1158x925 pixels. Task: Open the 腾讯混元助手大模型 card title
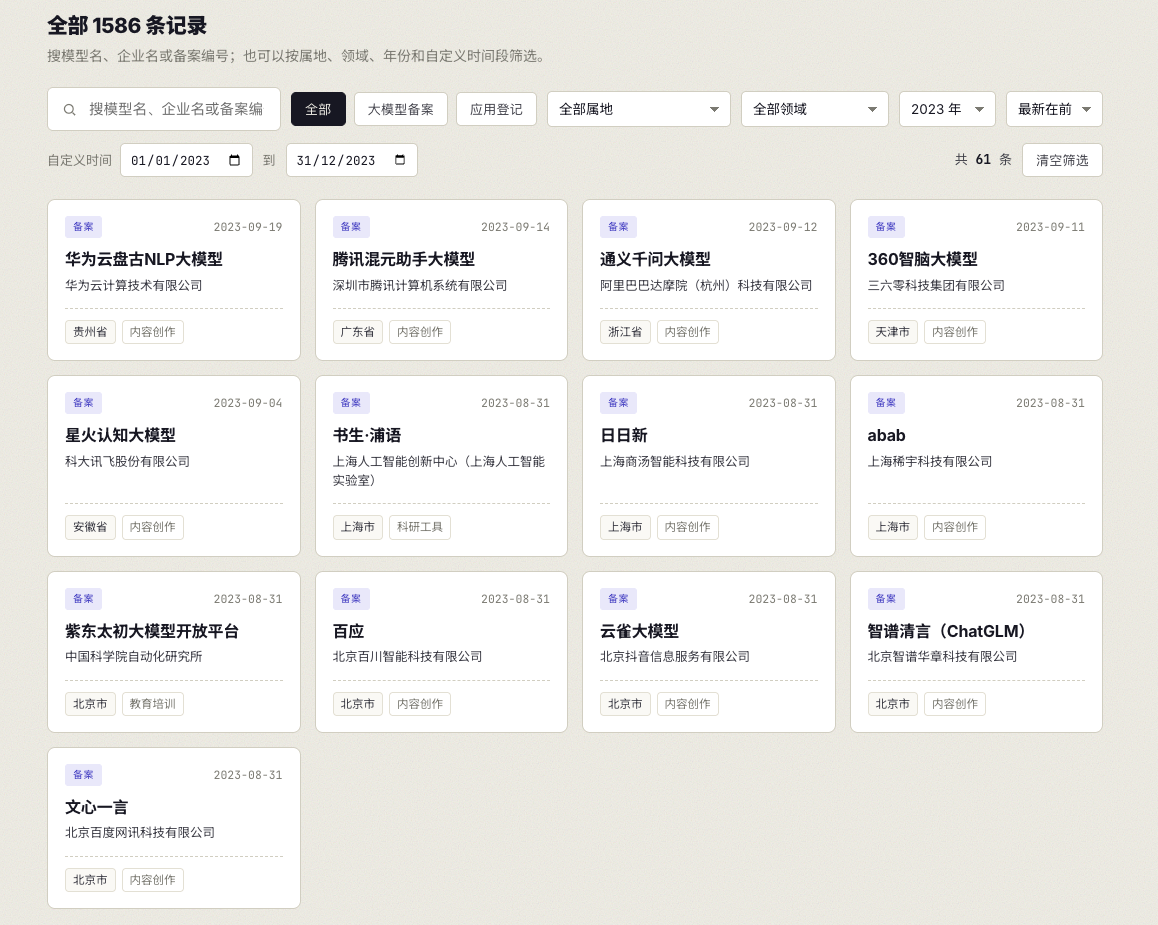[404, 259]
